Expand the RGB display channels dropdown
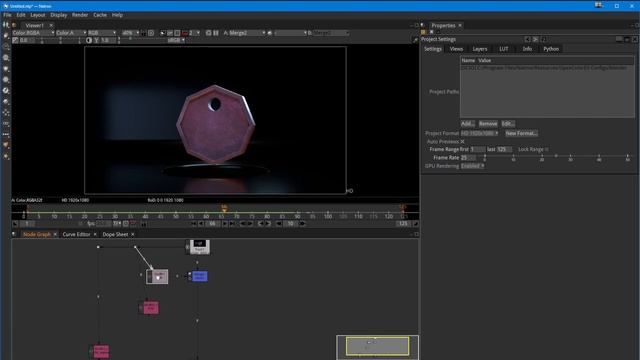Screen dimensions: 640x360 (102, 33)
